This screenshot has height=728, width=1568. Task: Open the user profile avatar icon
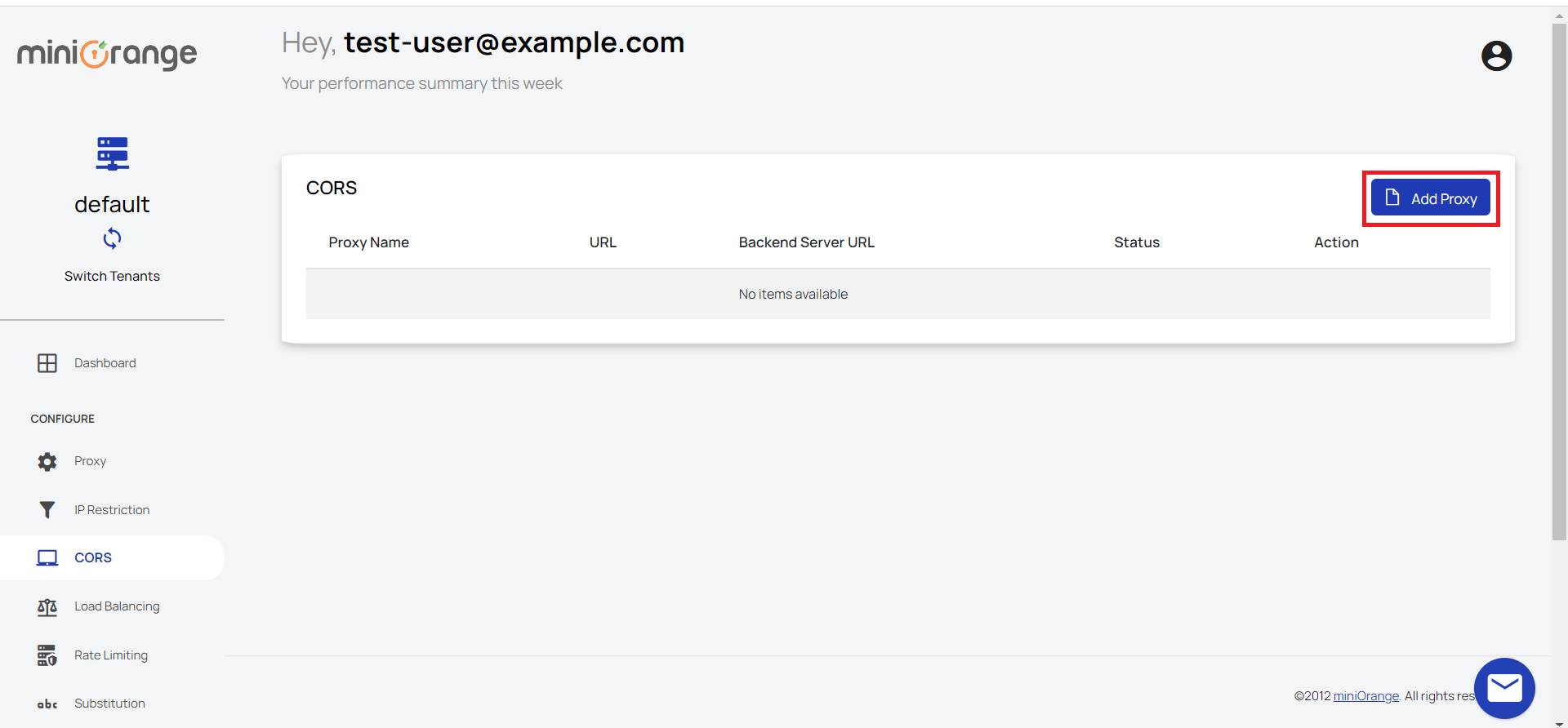[x=1496, y=56]
